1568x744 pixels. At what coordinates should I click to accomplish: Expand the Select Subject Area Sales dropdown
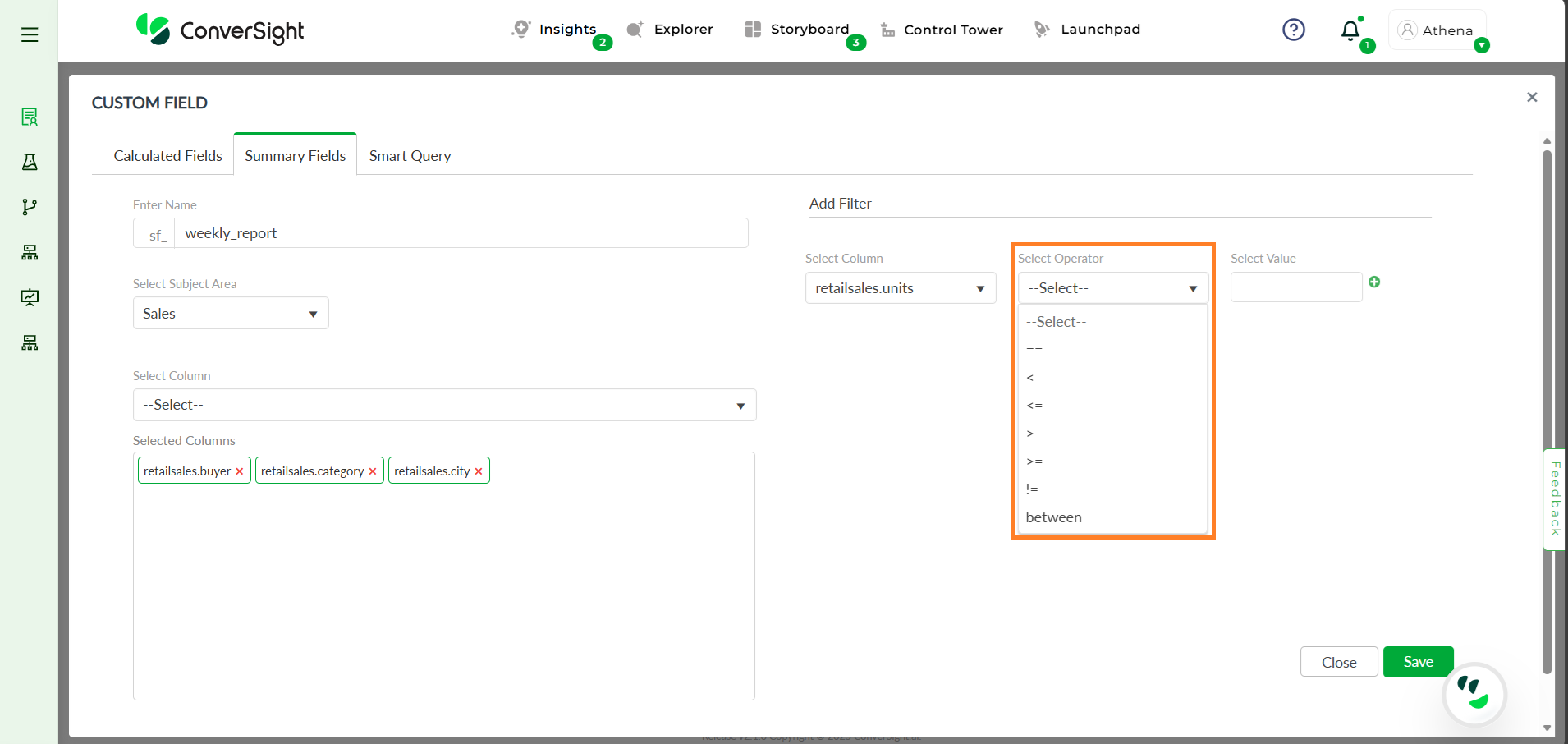click(231, 314)
